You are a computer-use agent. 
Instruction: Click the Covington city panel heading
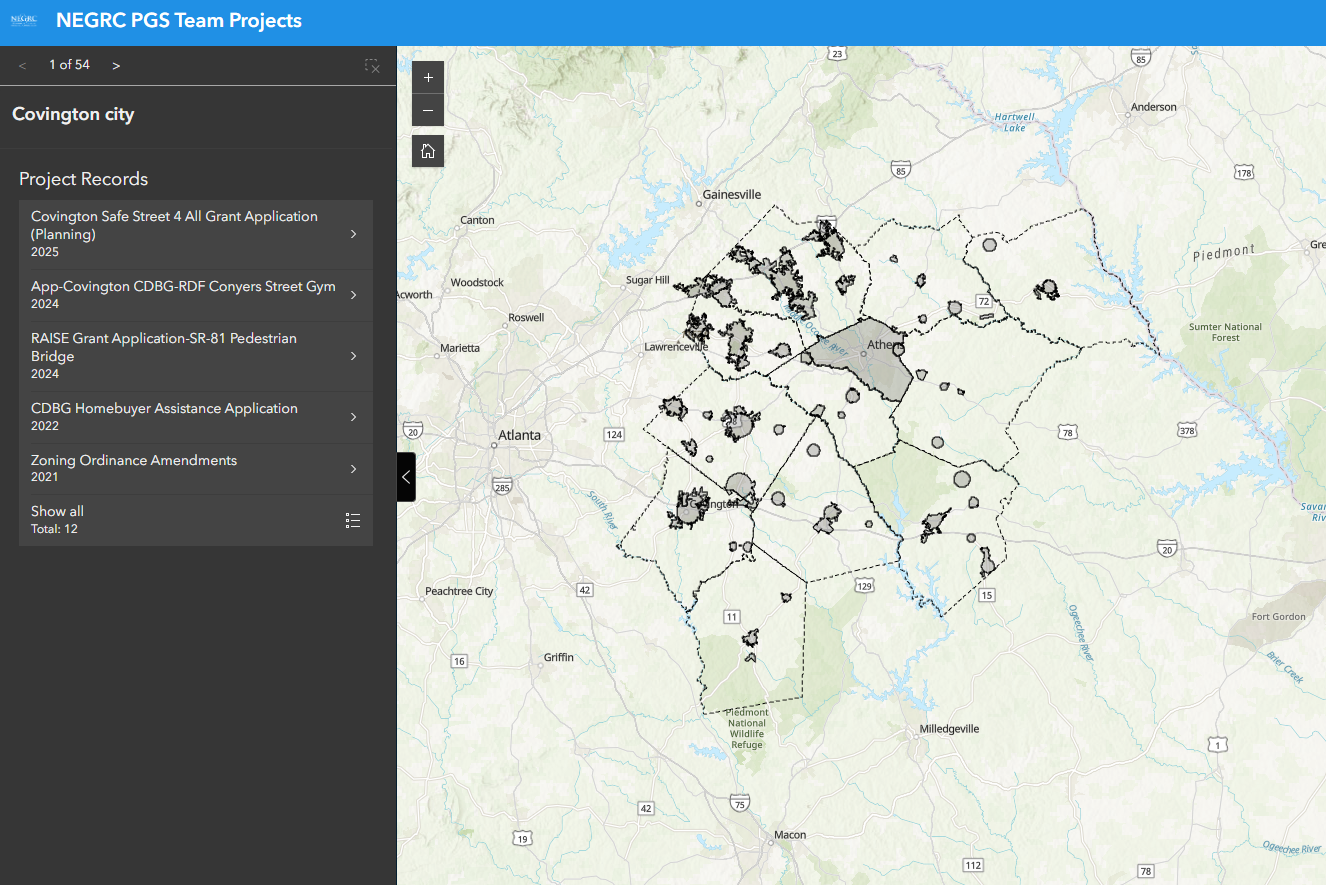(73, 114)
